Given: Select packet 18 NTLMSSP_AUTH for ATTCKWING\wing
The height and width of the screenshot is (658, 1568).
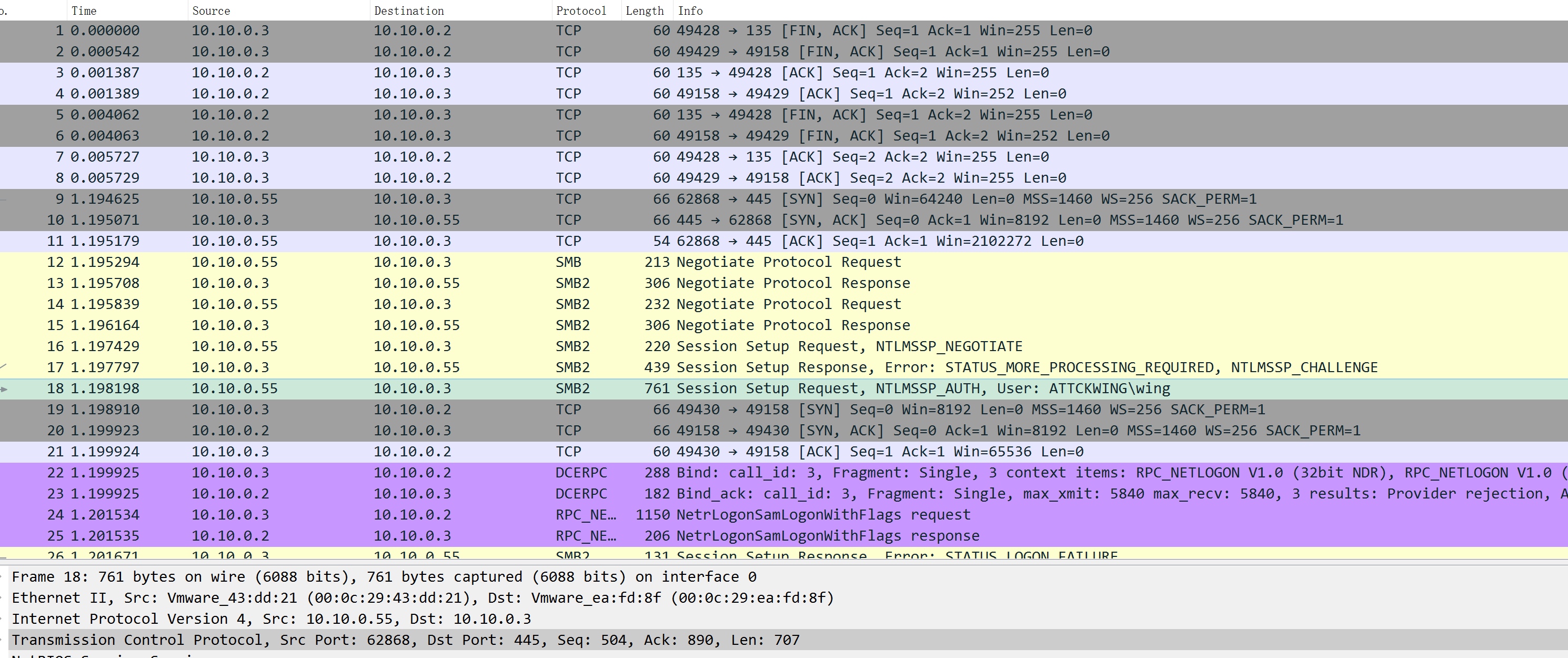Looking at the screenshot, I should [923, 388].
